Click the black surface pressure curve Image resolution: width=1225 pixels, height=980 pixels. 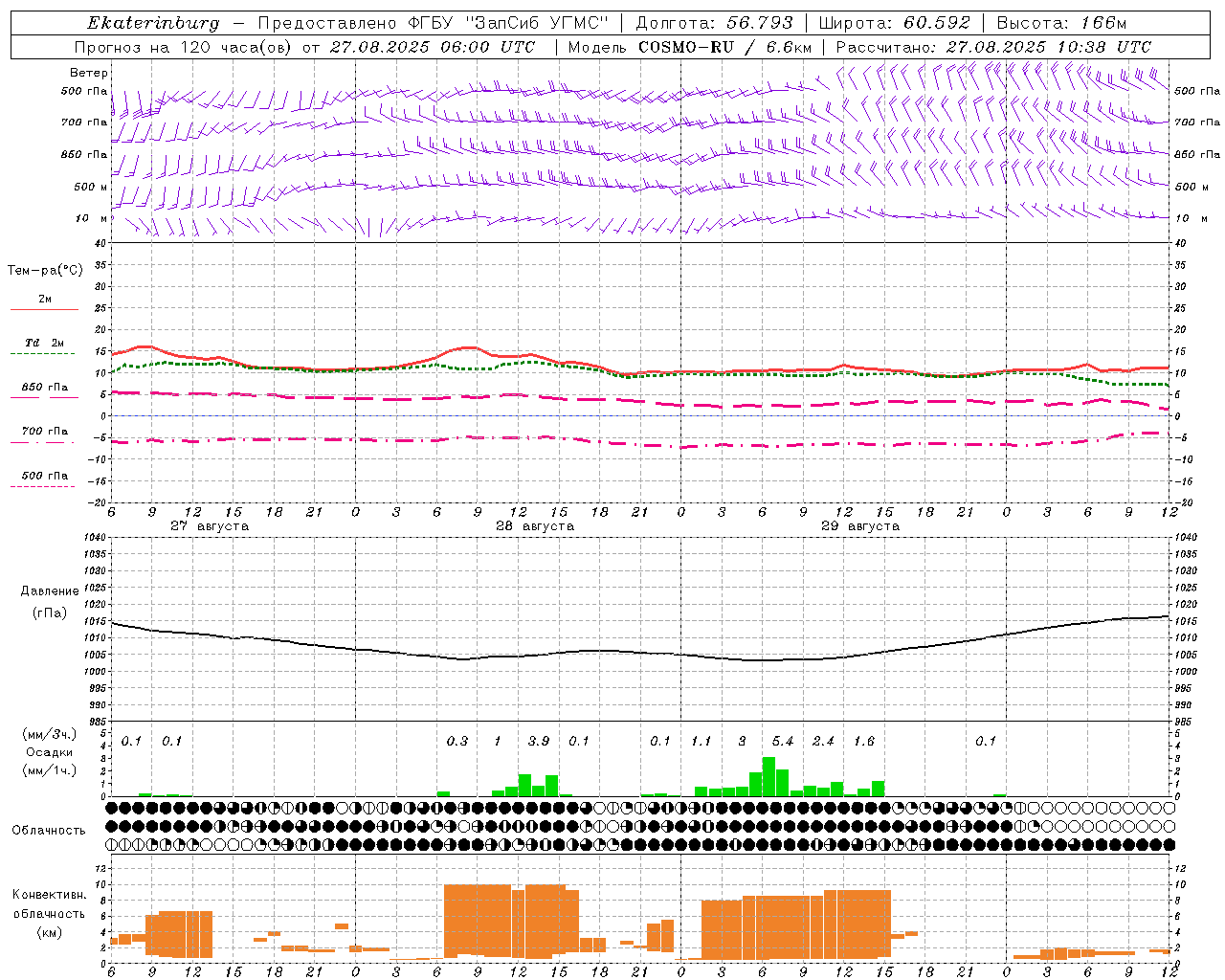pos(639,652)
